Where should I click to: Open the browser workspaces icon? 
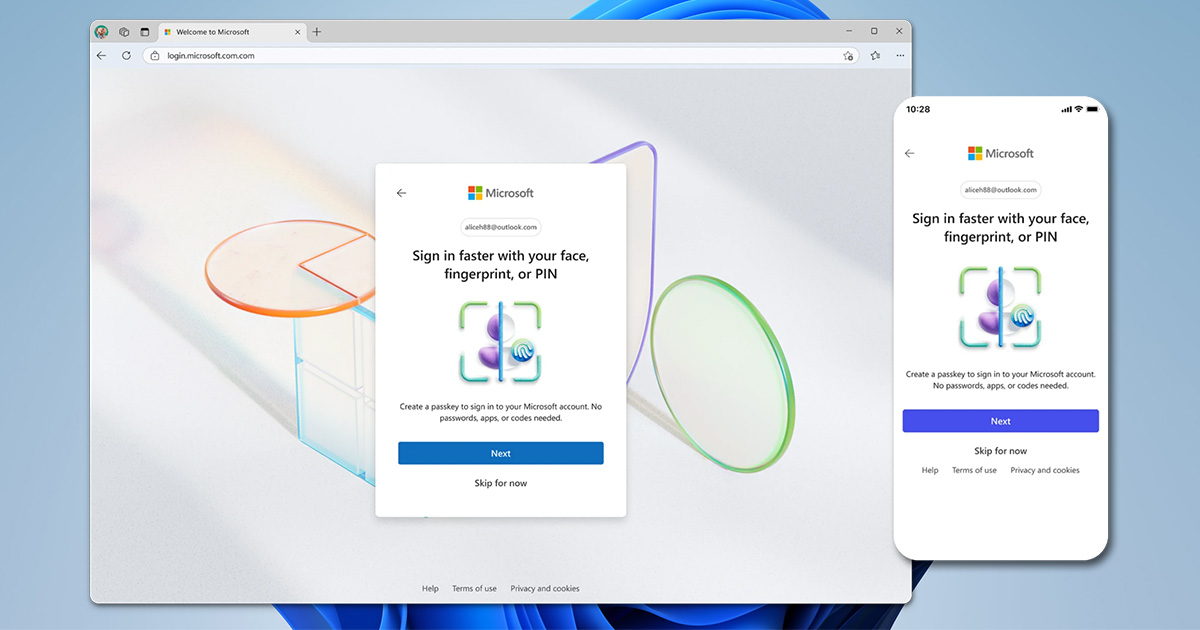point(124,32)
